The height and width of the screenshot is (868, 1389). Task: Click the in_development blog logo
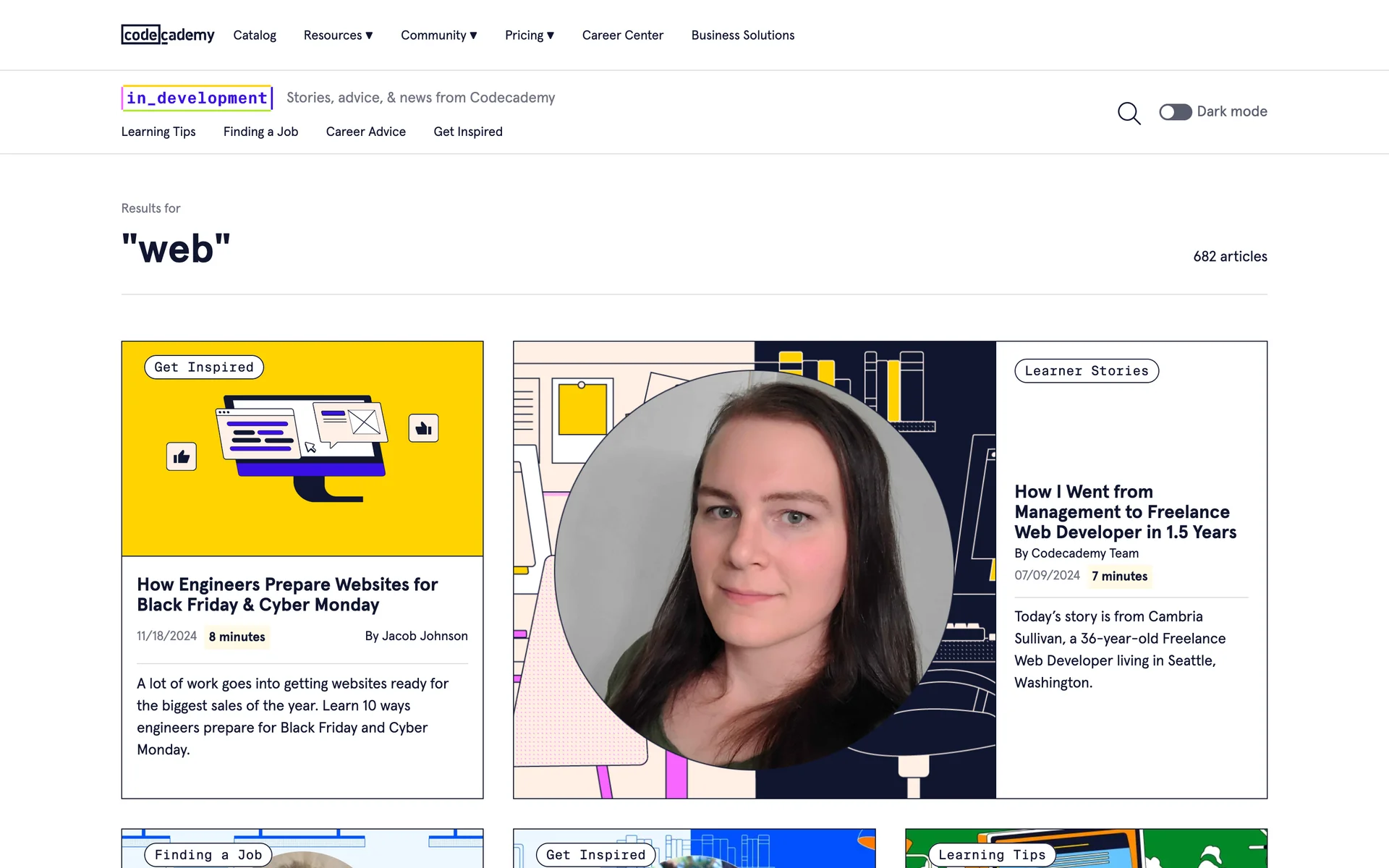197,98
